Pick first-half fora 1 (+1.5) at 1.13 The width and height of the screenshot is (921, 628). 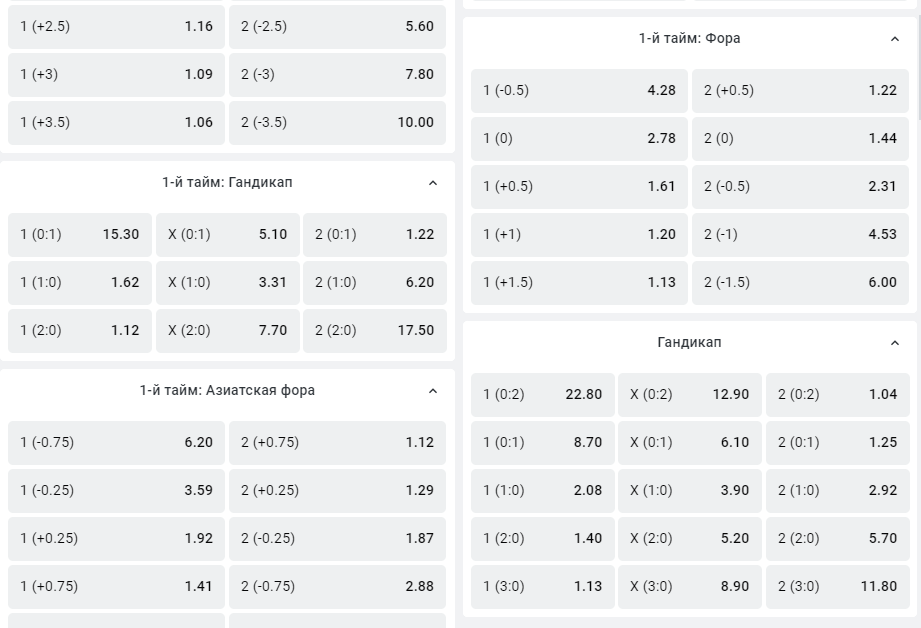coord(579,283)
